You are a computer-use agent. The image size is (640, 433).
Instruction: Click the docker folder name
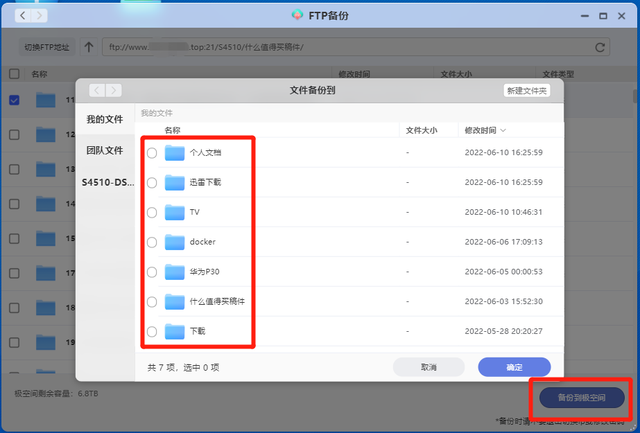tap(202, 242)
